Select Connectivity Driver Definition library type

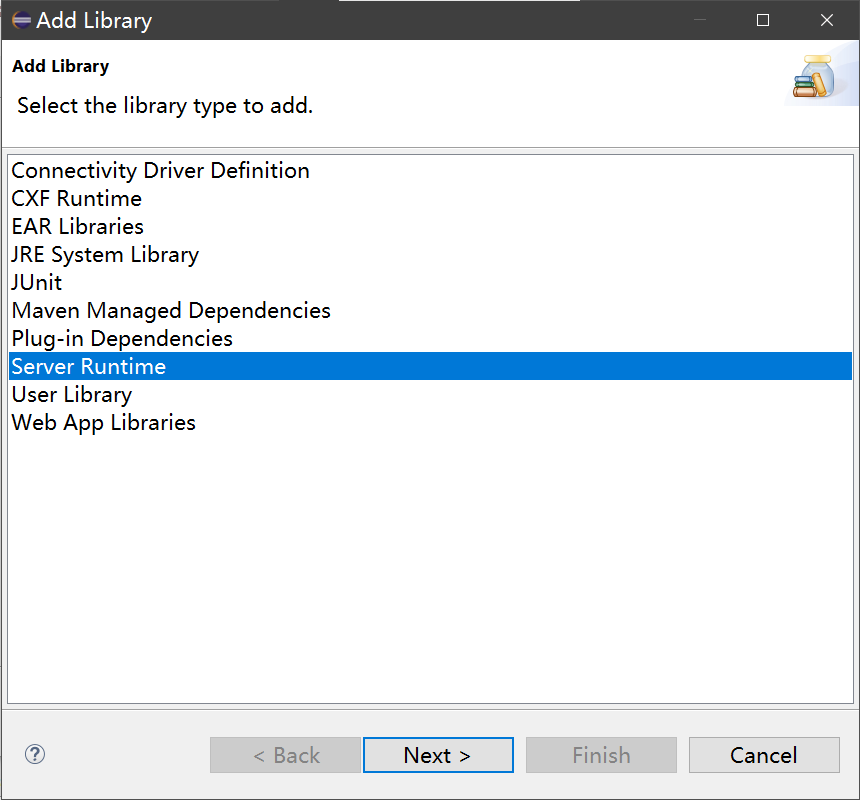160,171
